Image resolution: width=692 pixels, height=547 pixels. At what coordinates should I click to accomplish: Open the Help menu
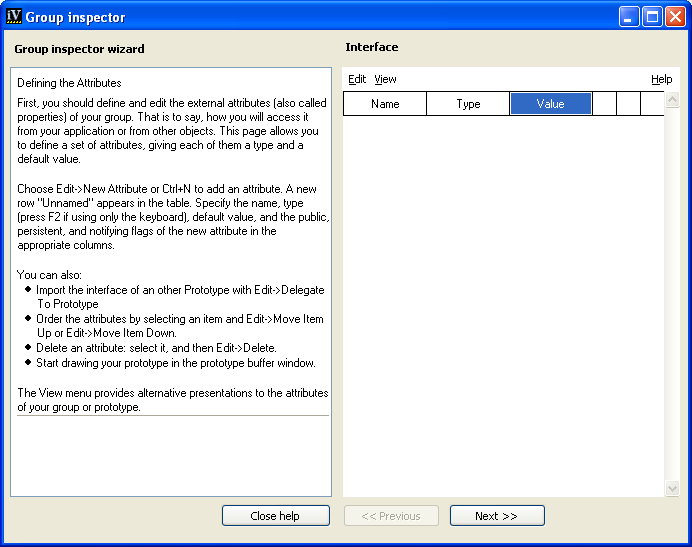(661, 79)
